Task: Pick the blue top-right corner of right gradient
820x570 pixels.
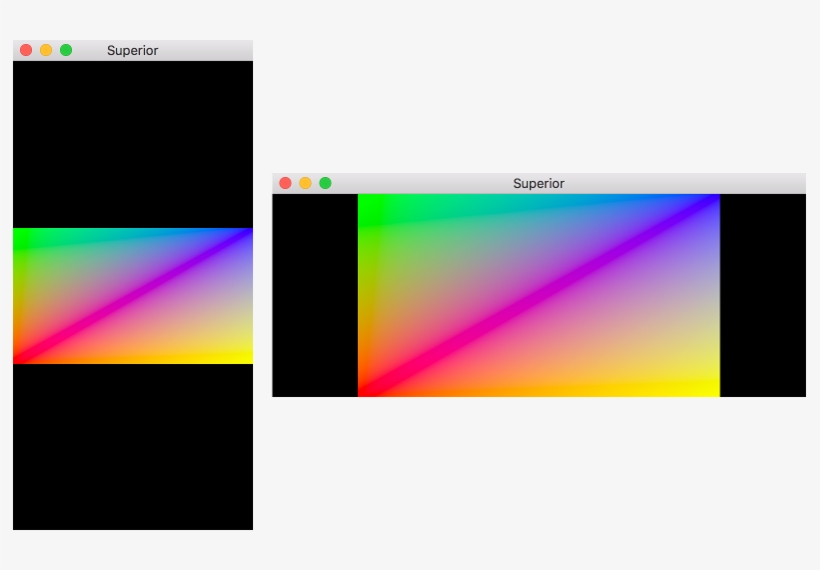Action: [711, 202]
